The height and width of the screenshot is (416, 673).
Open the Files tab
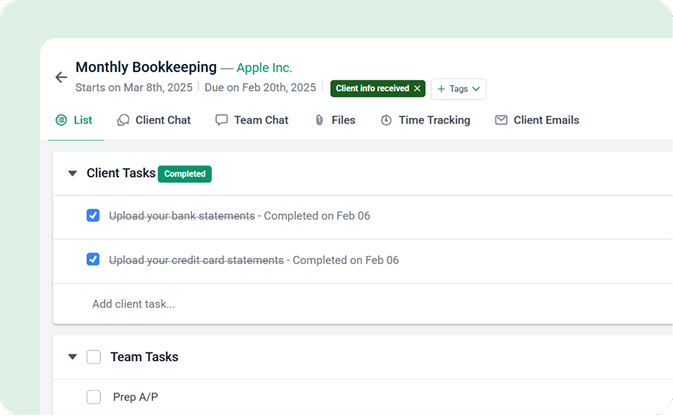pos(335,120)
